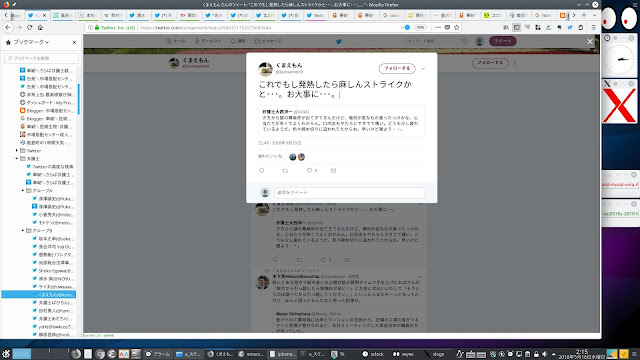
Task: Click the フォローする button in tweet dialog
Action: (x=397, y=69)
